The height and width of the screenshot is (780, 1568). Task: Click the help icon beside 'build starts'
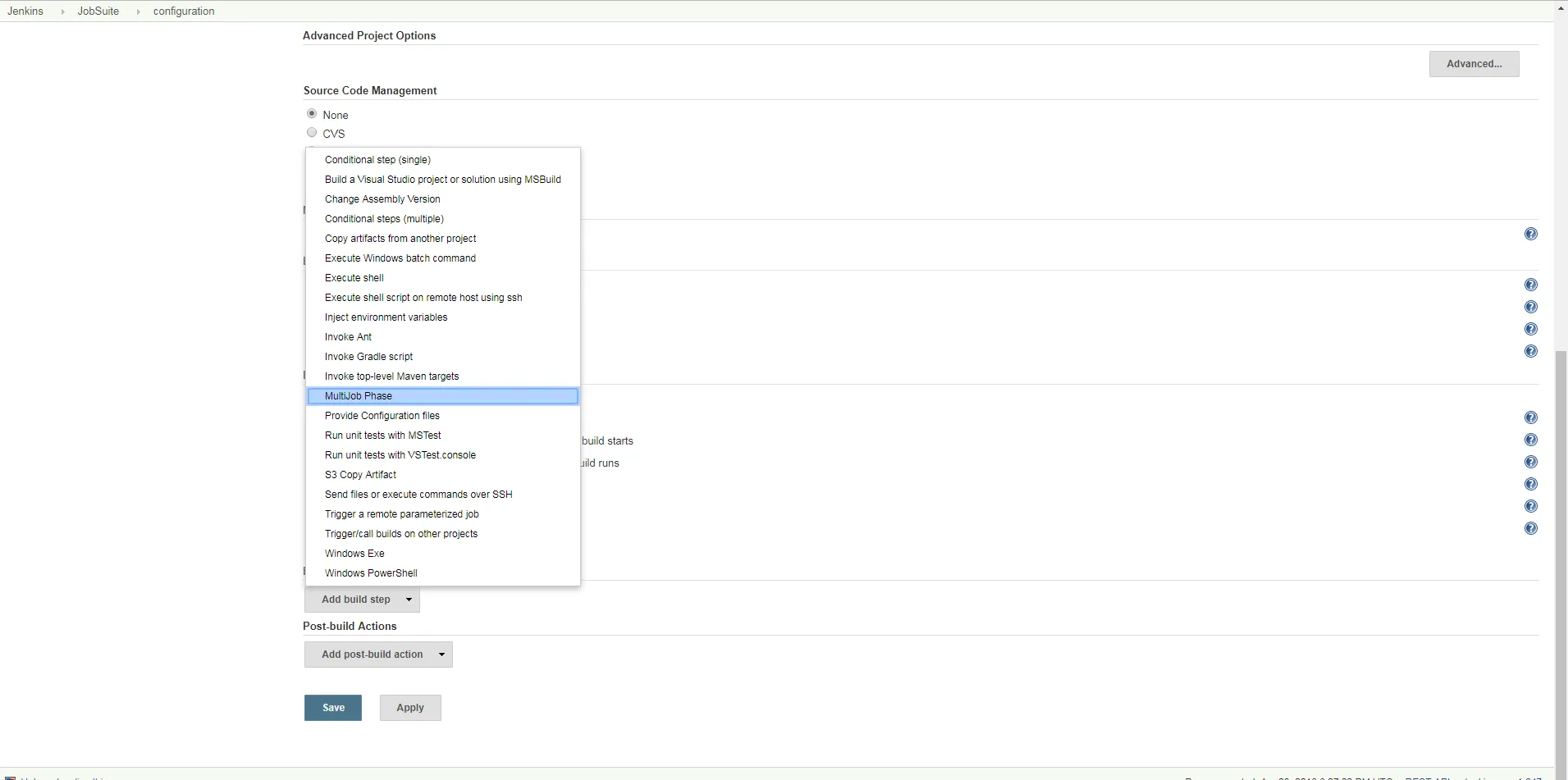[x=1530, y=440]
